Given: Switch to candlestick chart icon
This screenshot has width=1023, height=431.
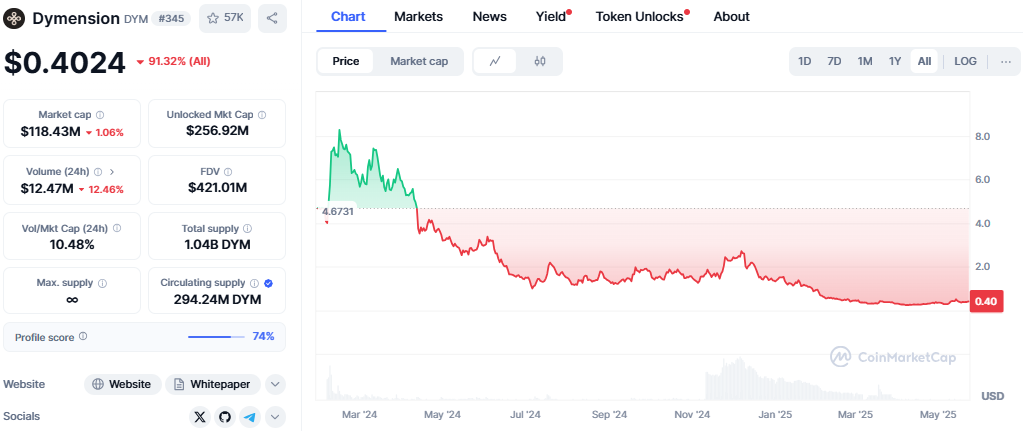Looking at the screenshot, I should pyautogui.click(x=540, y=61).
